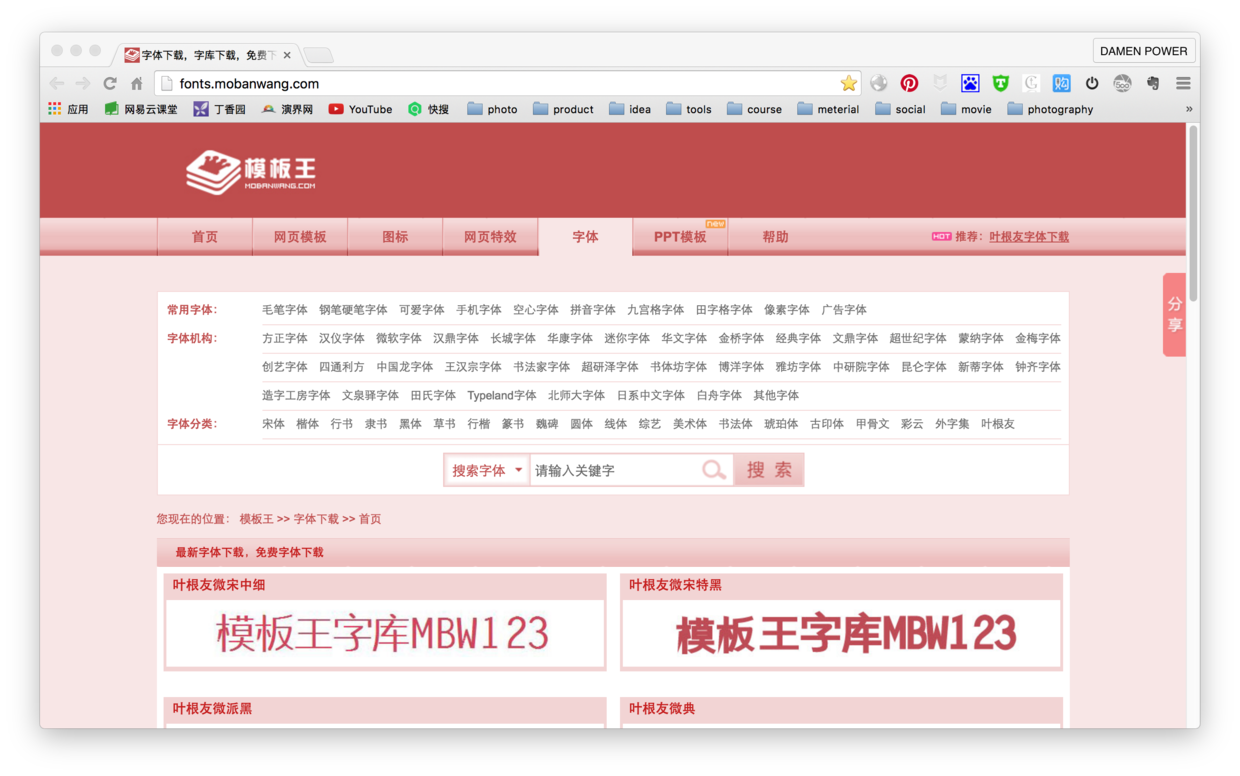Screen dimensions: 1240x776
Task: Reload the page
Action: point(110,83)
